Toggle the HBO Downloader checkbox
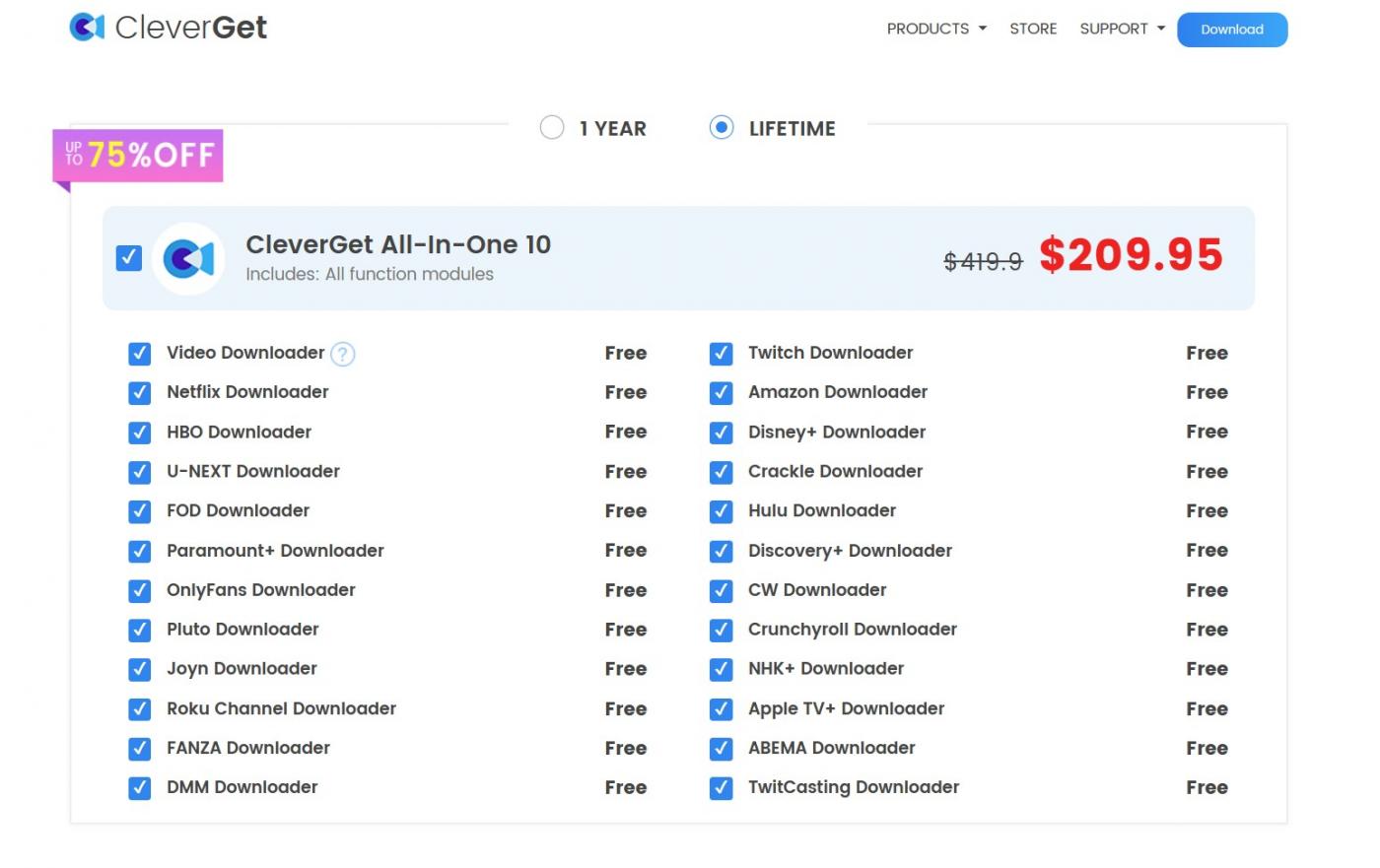The width and height of the screenshot is (1380, 868). (x=139, y=432)
